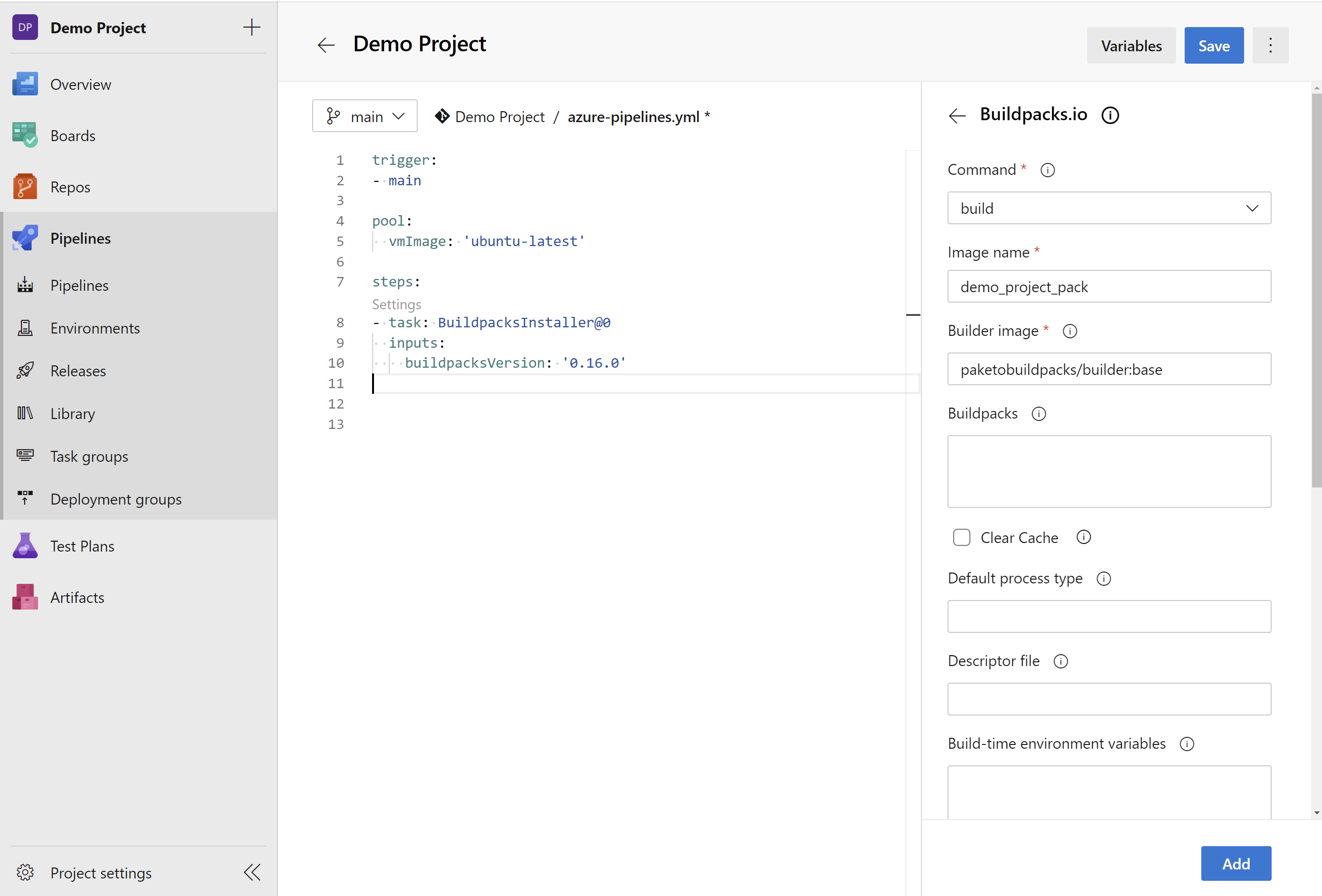Open the Environments icon
The height and width of the screenshot is (896, 1322).
25,327
